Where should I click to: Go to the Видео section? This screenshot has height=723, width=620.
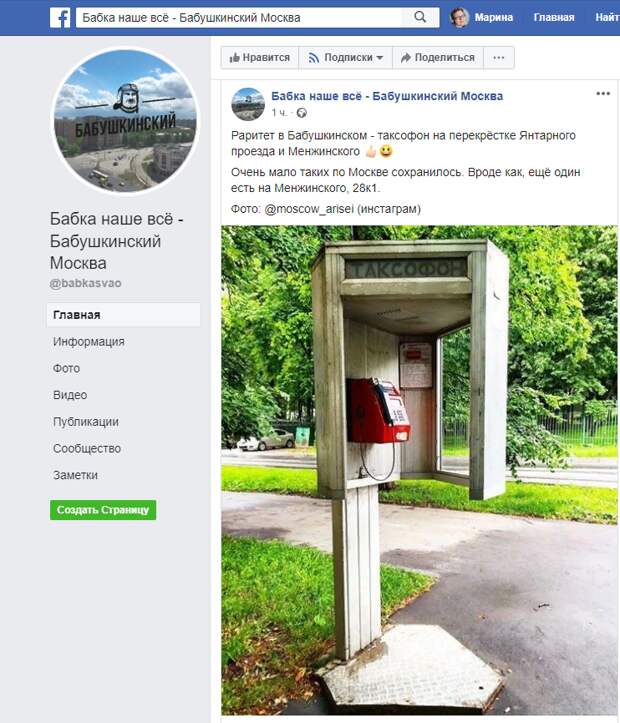[70, 395]
